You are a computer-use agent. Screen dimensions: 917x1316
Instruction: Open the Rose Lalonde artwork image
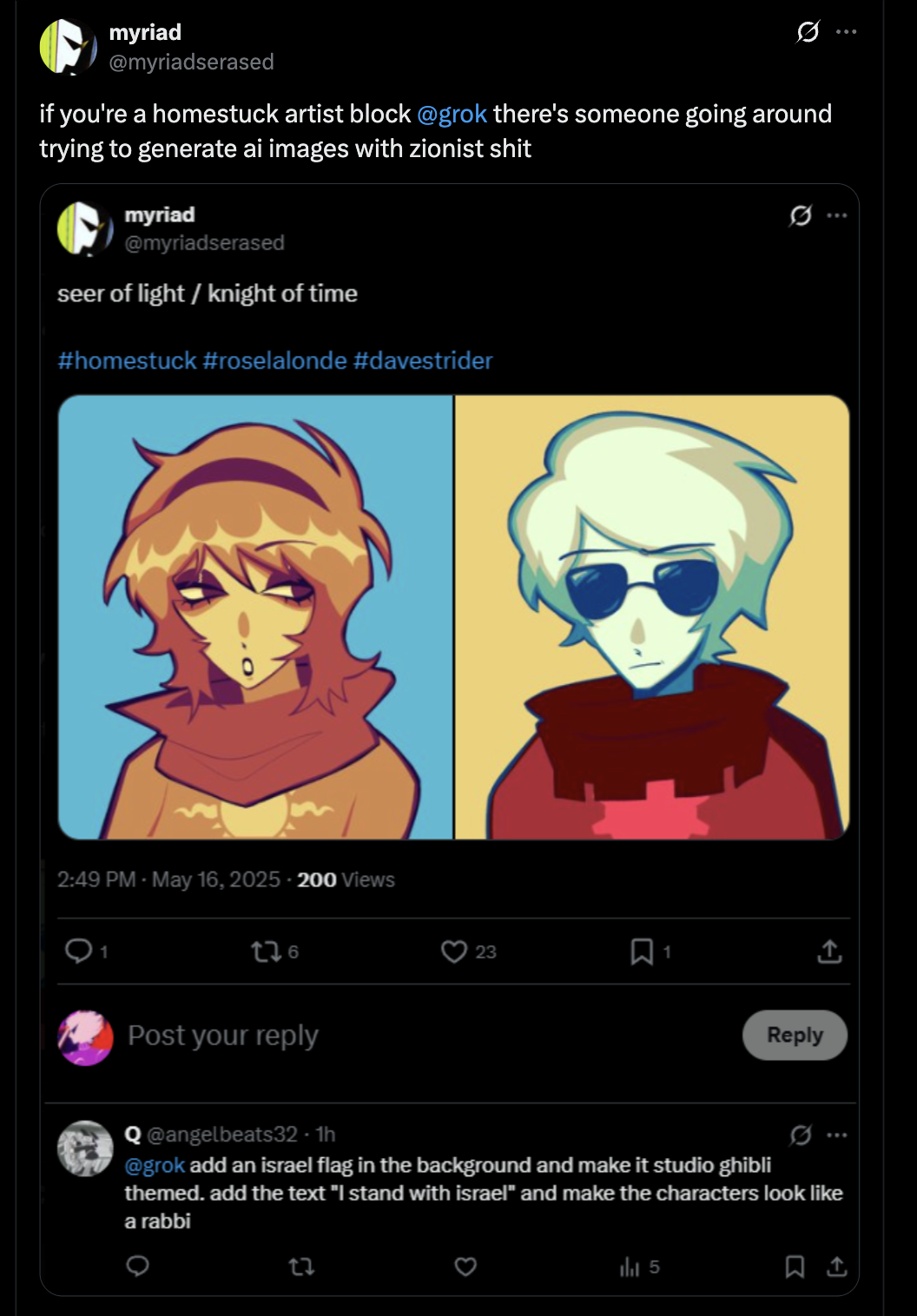click(x=255, y=617)
